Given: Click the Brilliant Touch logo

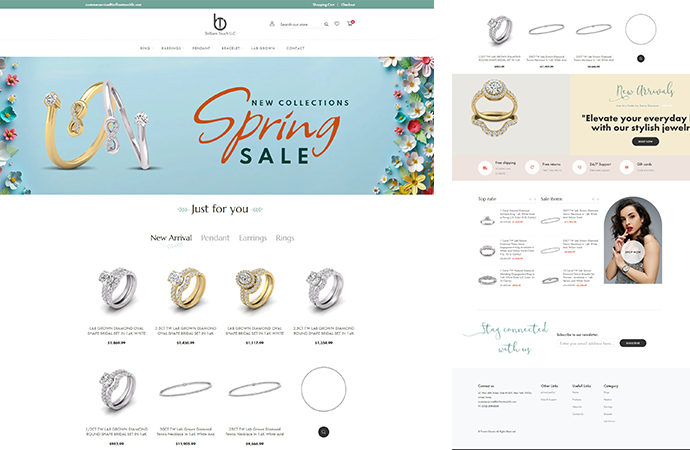Looking at the screenshot, I should (220, 24).
